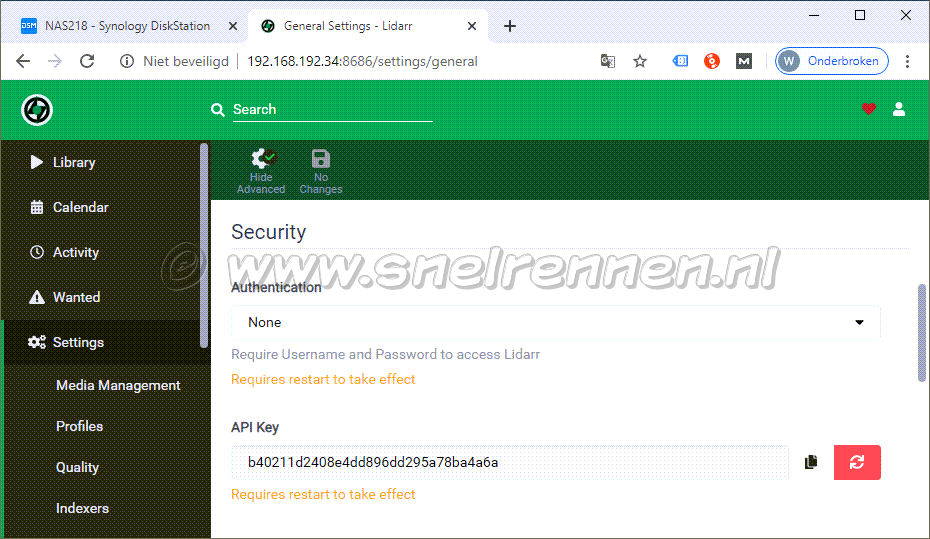This screenshot has height=539, width=930.
Task: Open a new browser tab
Action: (x=509, y=26)
